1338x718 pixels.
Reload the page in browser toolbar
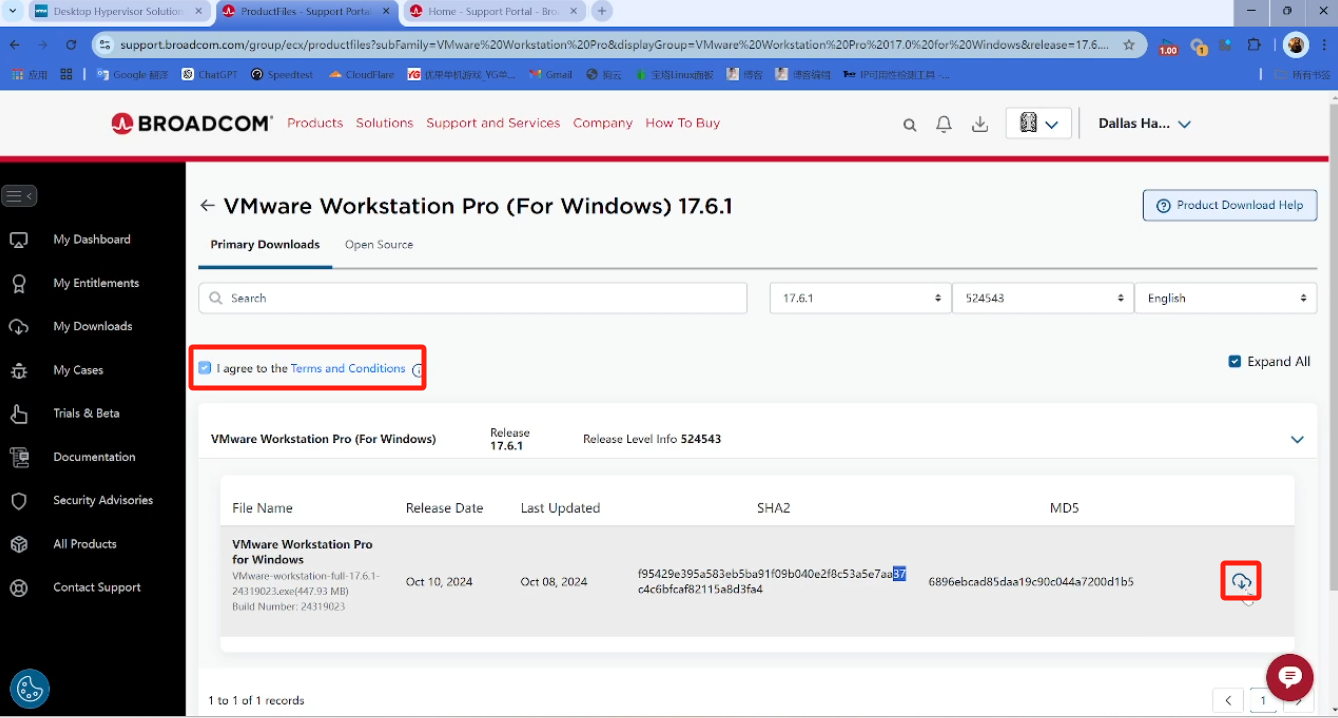pyautogui.click(x=71, y=45)
